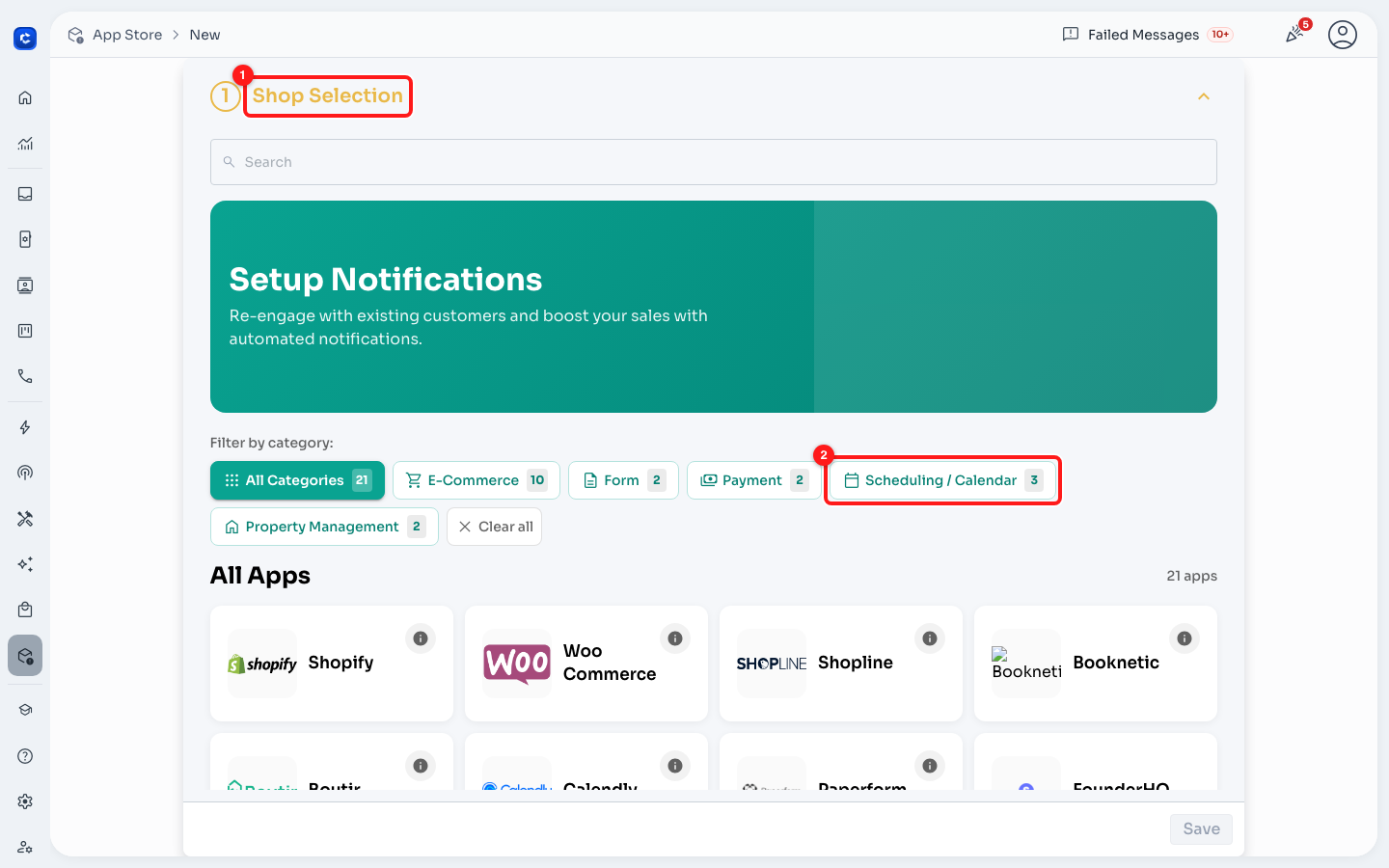Show info for the Booknetic app
This screenshot has width=1389, height=868.
point(1185,638)
